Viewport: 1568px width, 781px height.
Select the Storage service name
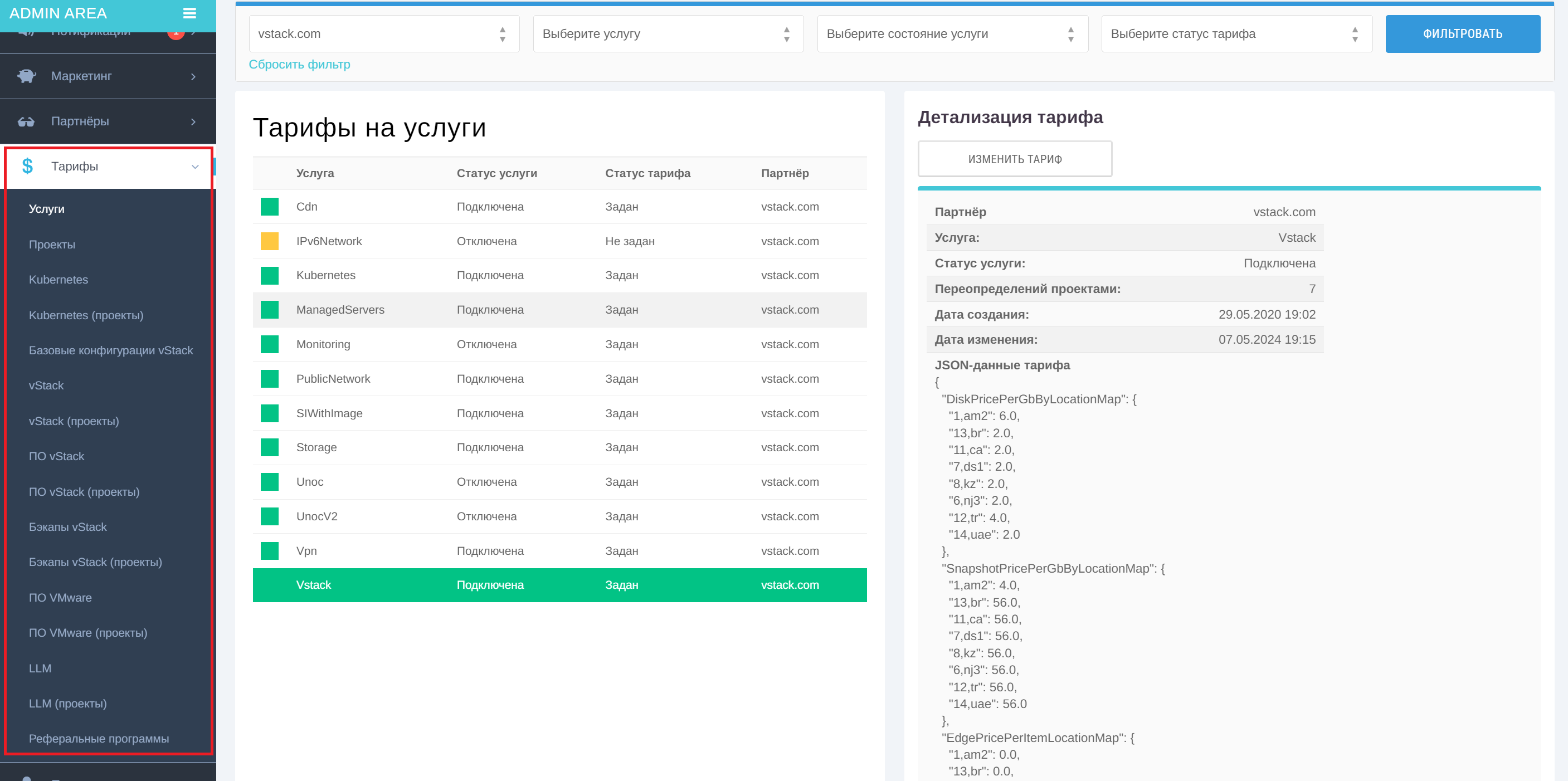[x=316, y=447]
